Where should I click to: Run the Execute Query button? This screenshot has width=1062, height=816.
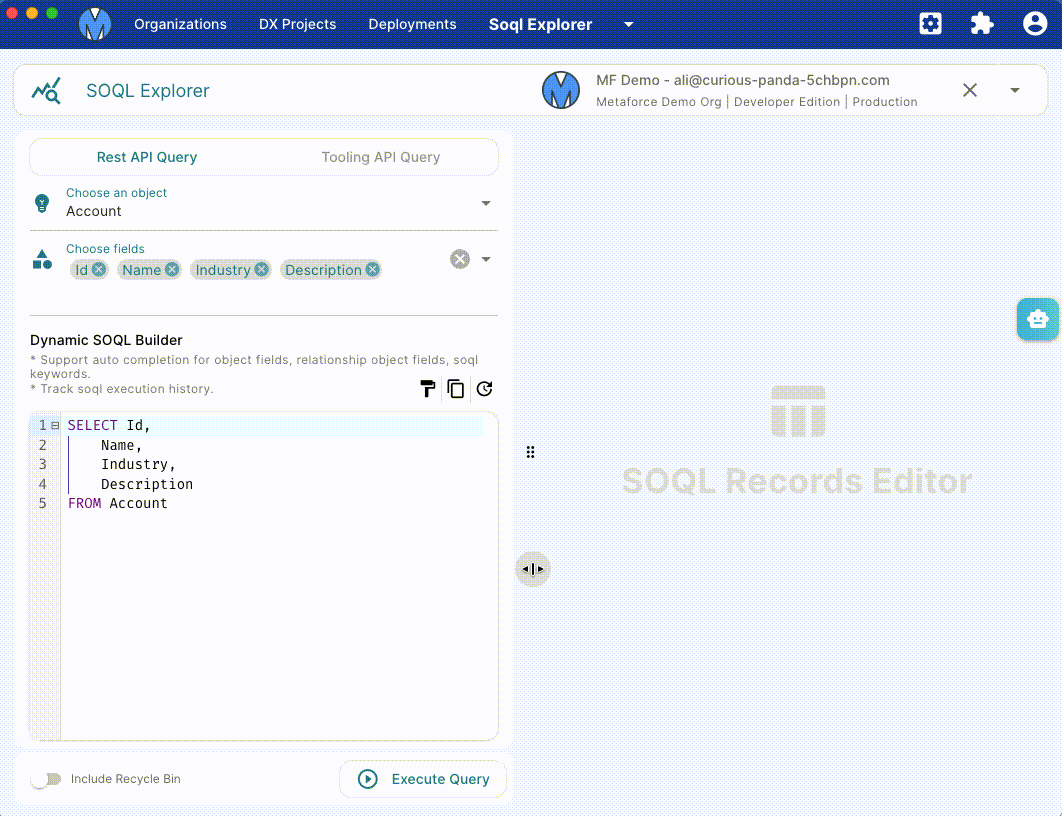[423, 779]
